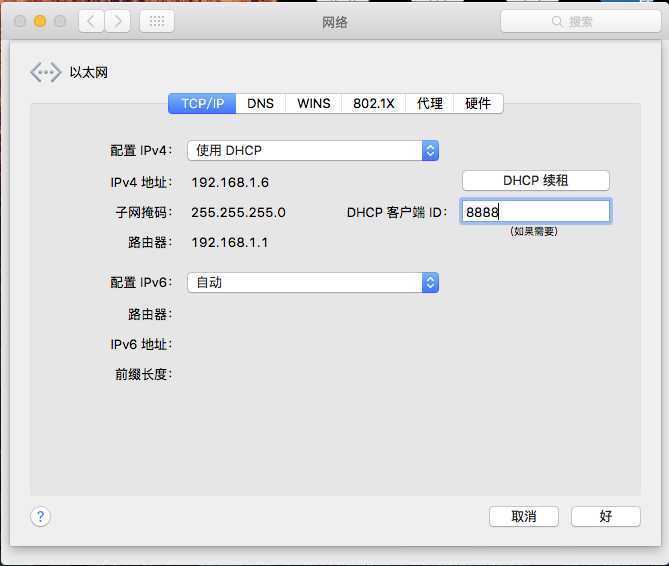Viewport: 669px width, 566px height.
Task: Focus the DHCP 客户端 ID field
Action: click(x=536, y=212)
